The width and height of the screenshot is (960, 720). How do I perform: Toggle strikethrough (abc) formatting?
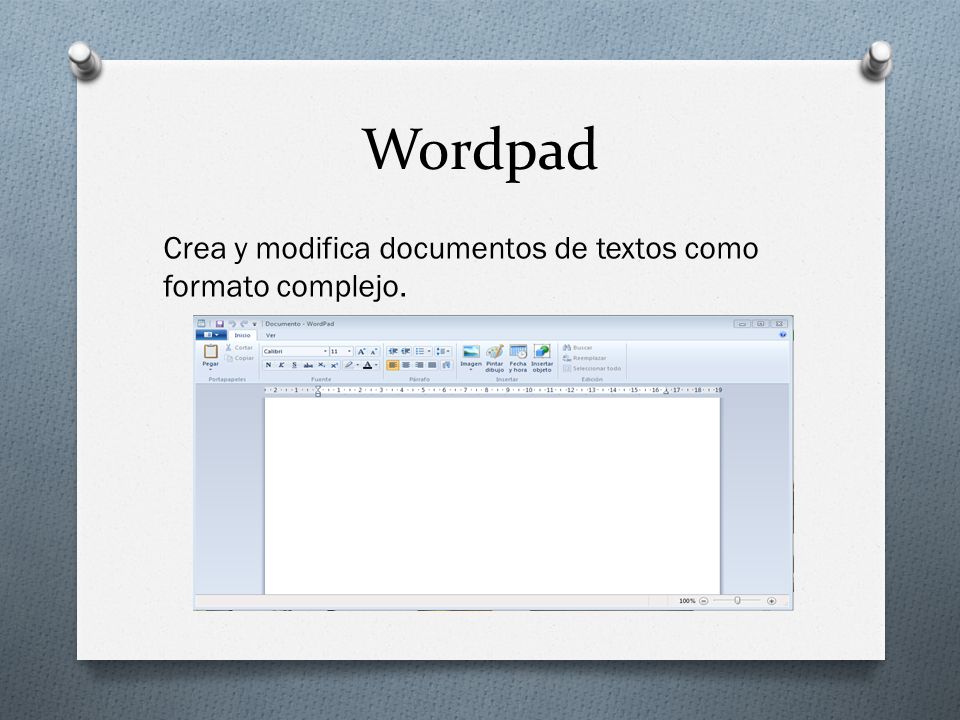[308, 365]
